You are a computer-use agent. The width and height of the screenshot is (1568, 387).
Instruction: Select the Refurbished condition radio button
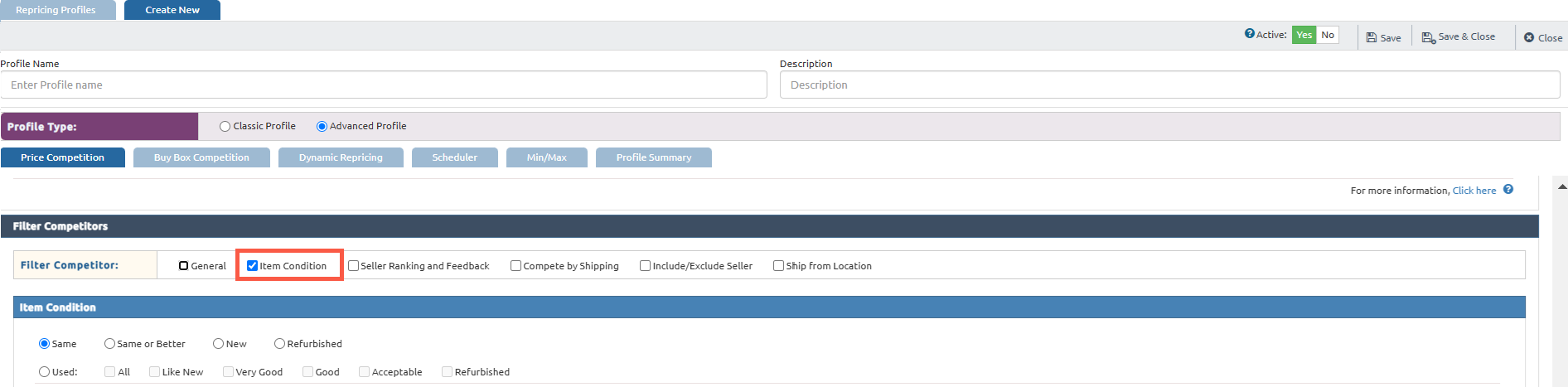pyautogui.click(x=279, y=344)
